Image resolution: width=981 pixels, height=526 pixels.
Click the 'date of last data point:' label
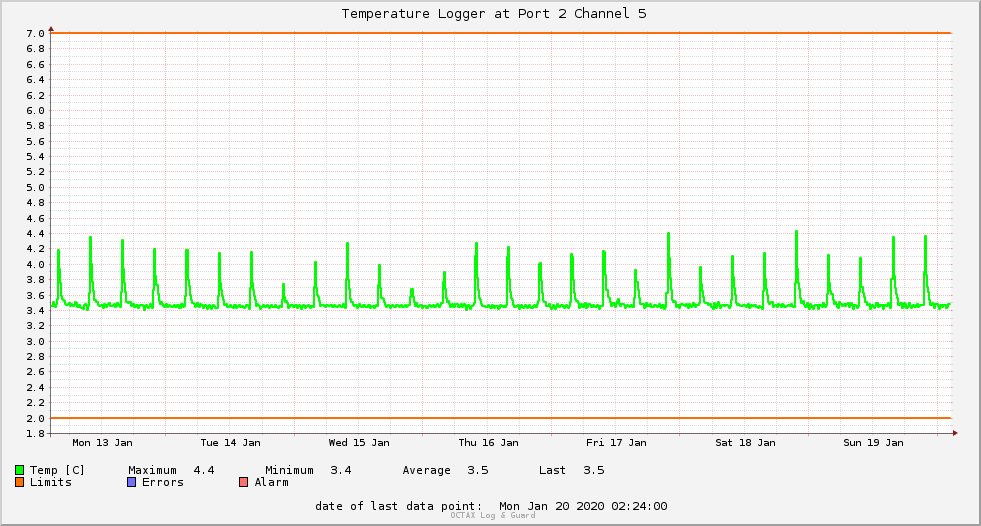pos(399,506)
